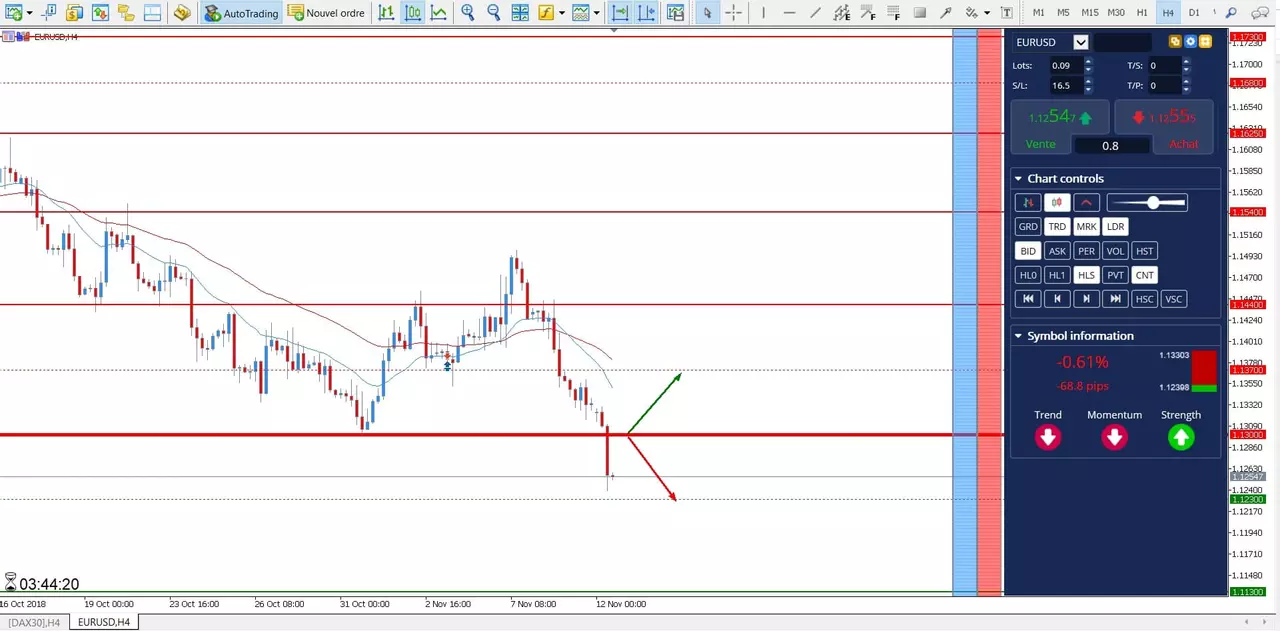1280x631 pixels.
Task: Switch to the H1 timeframe
Action: 1142,13
